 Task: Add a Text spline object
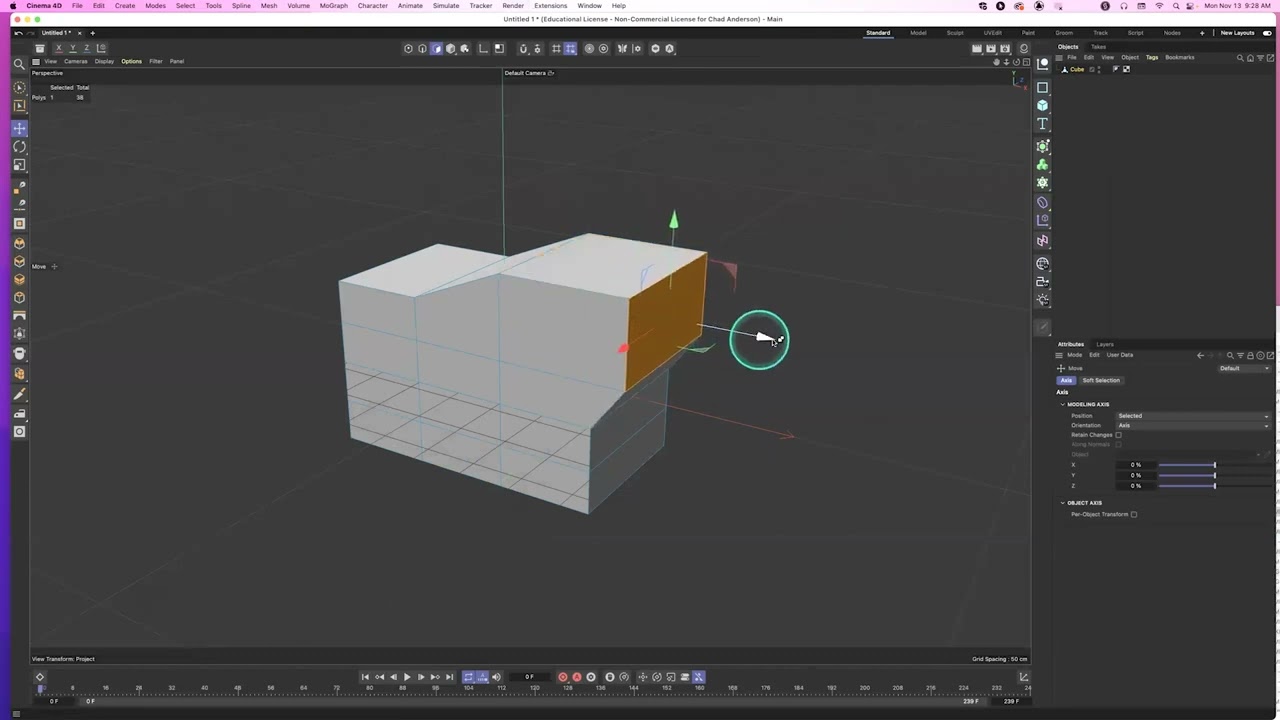click(1043, 124)
